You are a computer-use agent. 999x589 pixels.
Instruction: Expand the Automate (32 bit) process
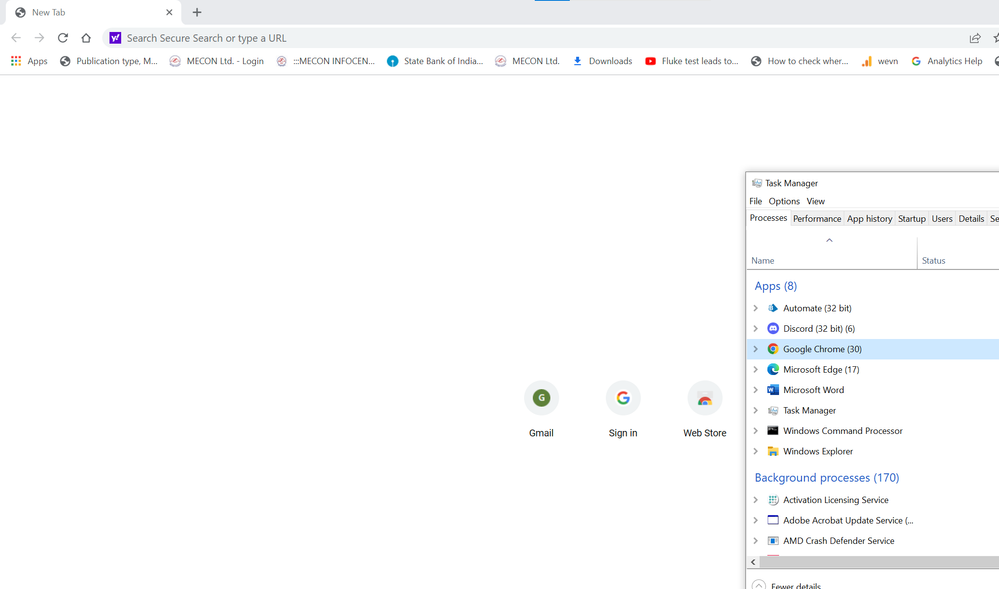[x=756, y=308]
